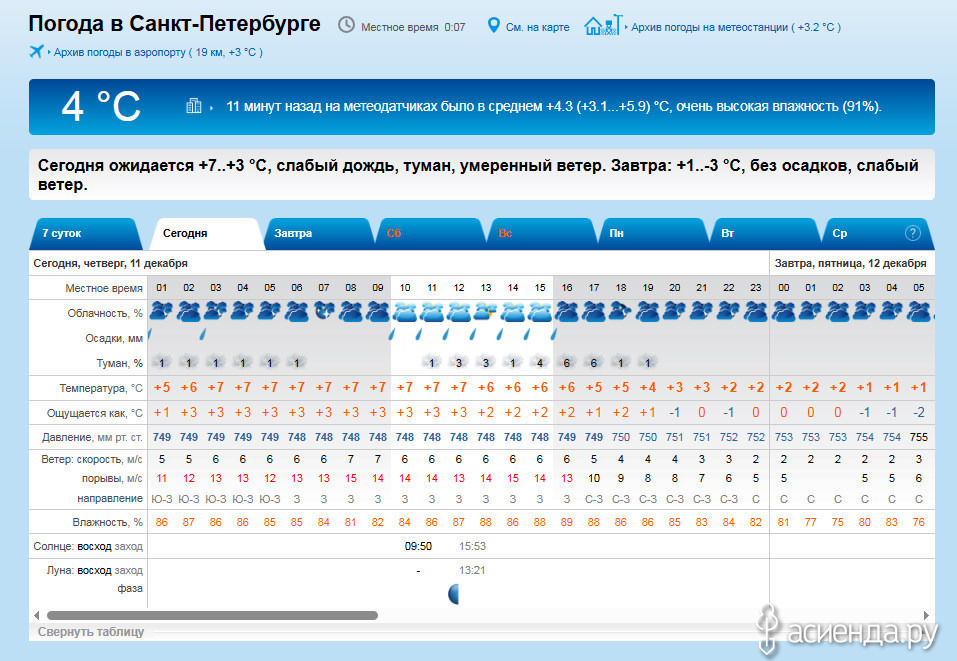Collapse table using 'Свернуть таблицу'
Screen dimensions: 957x661
[91, 632]
